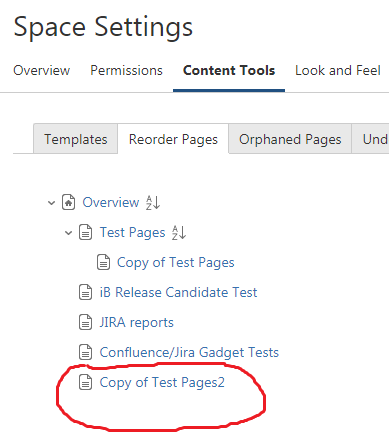Image resolution: width=389 pixels, height=445 pixels.
Task: Open the Overview settings tab
Action: 42,70
